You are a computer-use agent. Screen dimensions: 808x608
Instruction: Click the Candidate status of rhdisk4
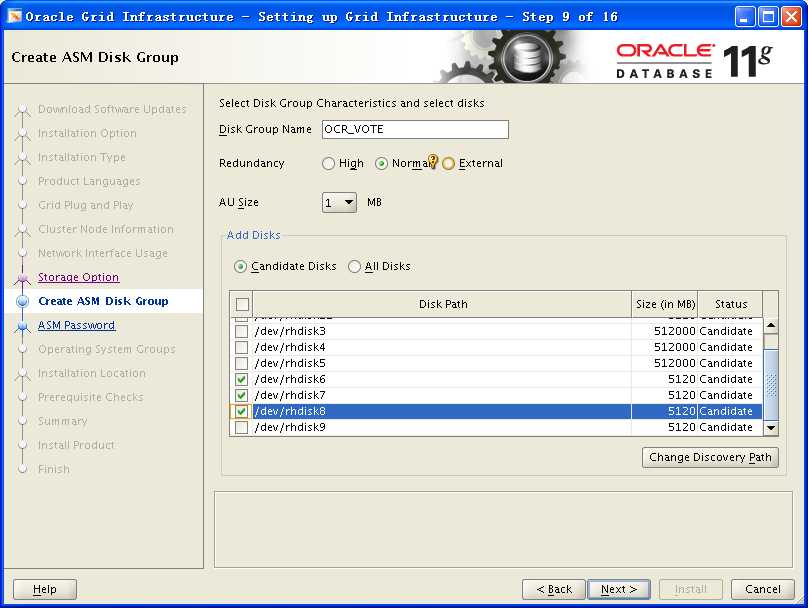coord(726,347)
